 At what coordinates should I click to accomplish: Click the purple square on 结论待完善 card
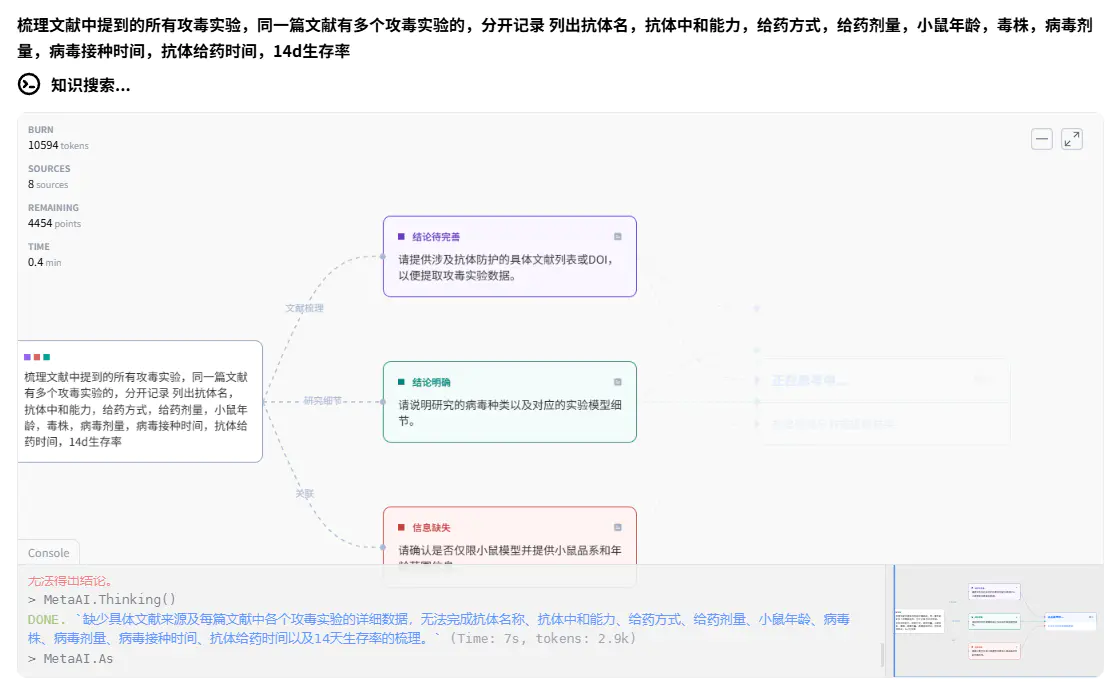[x=401, y=237]
